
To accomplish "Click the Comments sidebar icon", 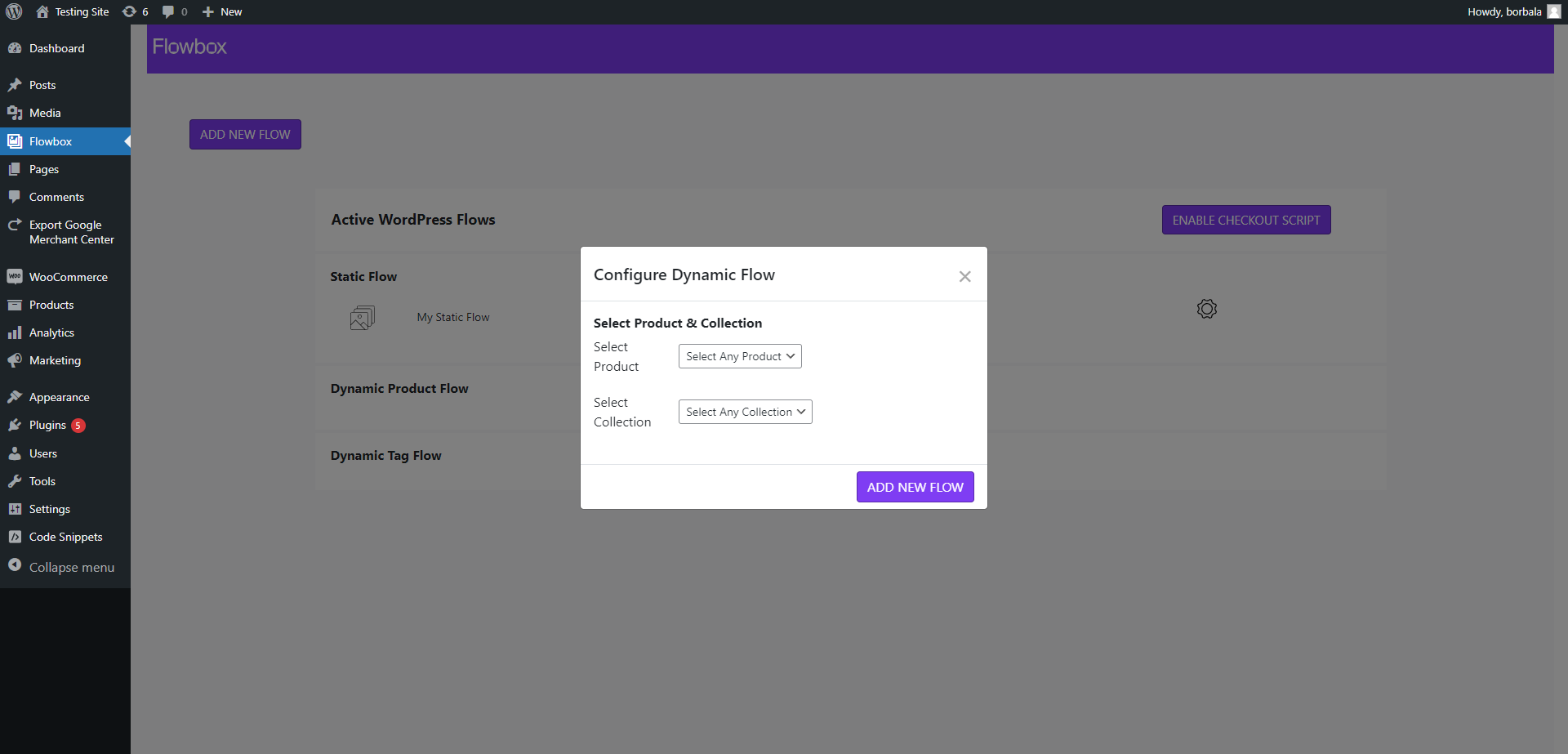I will [x=15, y=197].
